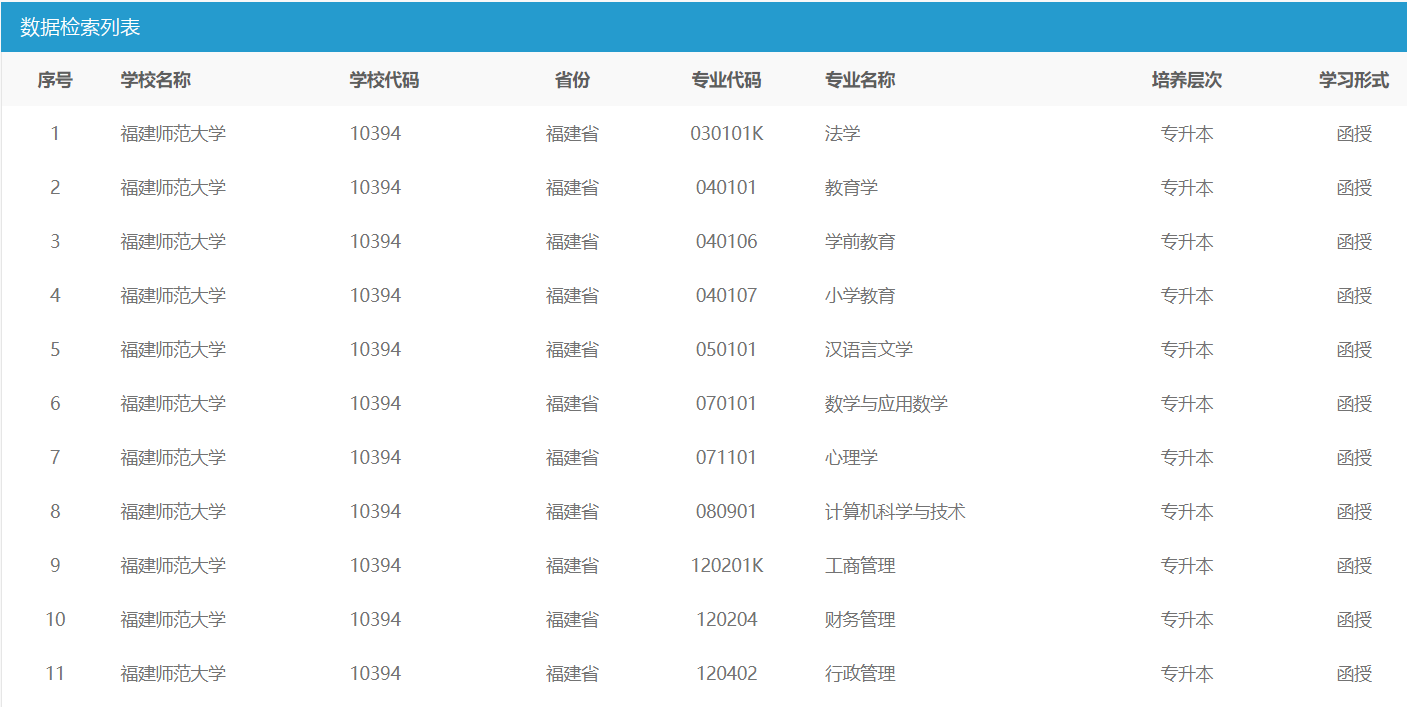Click school code 10394 in 教育学 row
Screen dimensions: 1407x707
tap(375, 188)
